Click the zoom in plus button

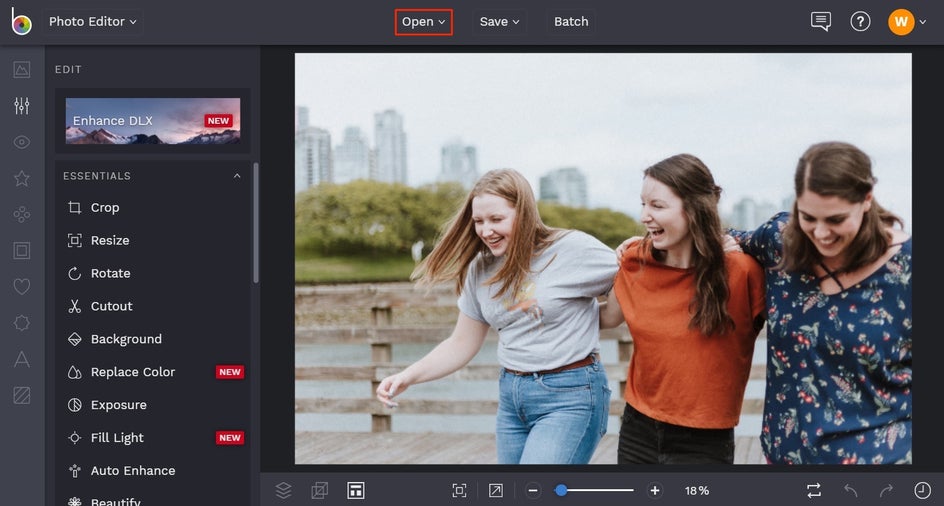coord(655,490)
